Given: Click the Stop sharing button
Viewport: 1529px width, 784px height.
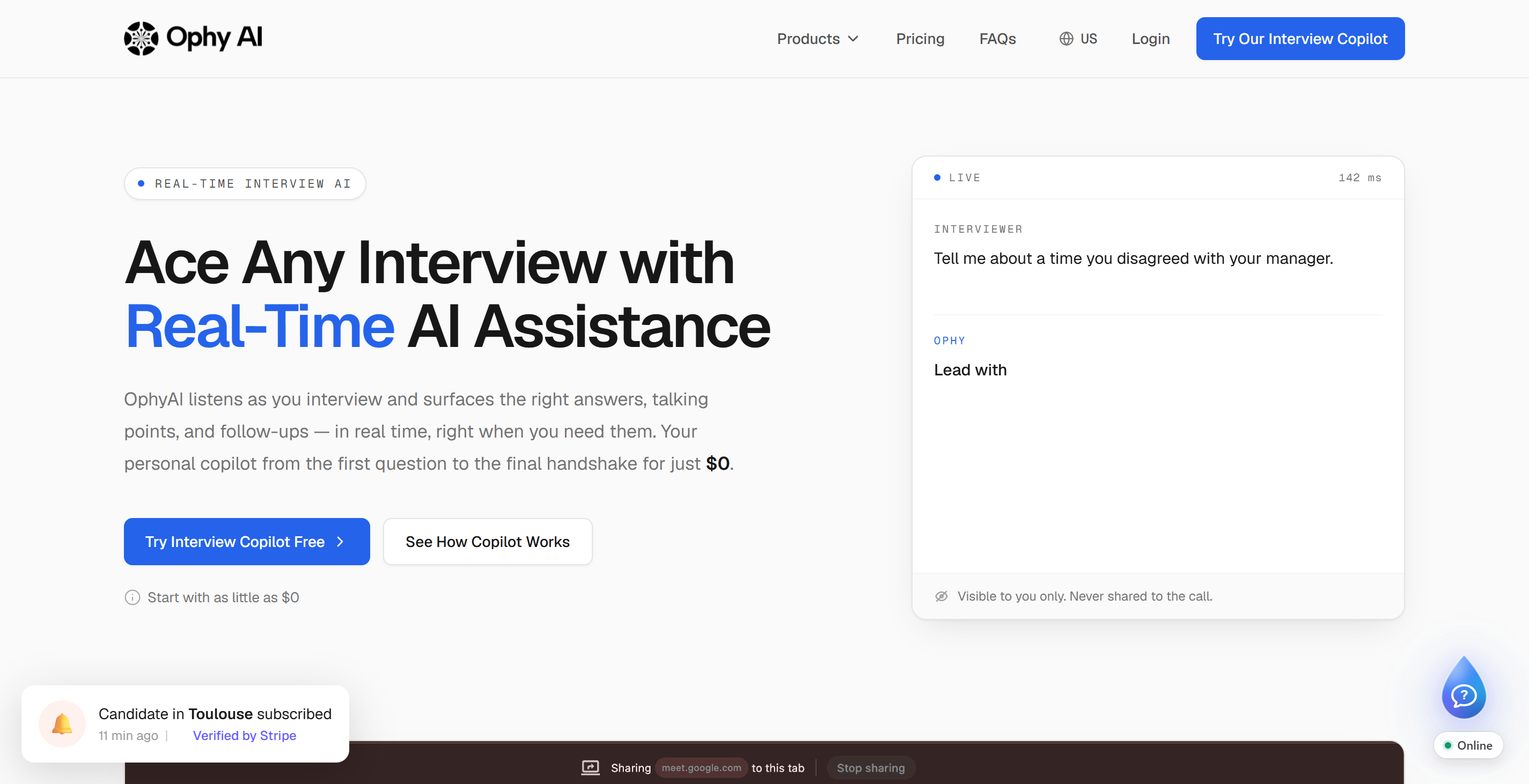Looking at the screenshot, I should tap(870, 767).
